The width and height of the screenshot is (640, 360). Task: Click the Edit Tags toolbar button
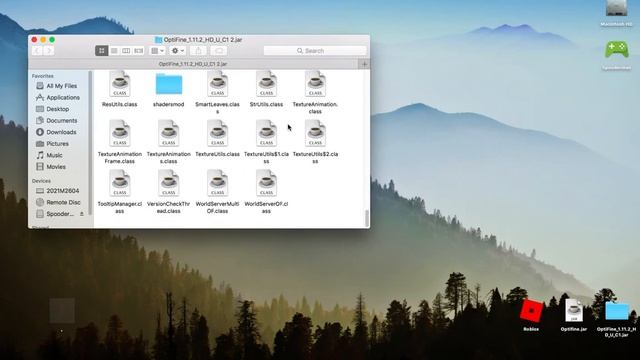[x=219, y=51]
